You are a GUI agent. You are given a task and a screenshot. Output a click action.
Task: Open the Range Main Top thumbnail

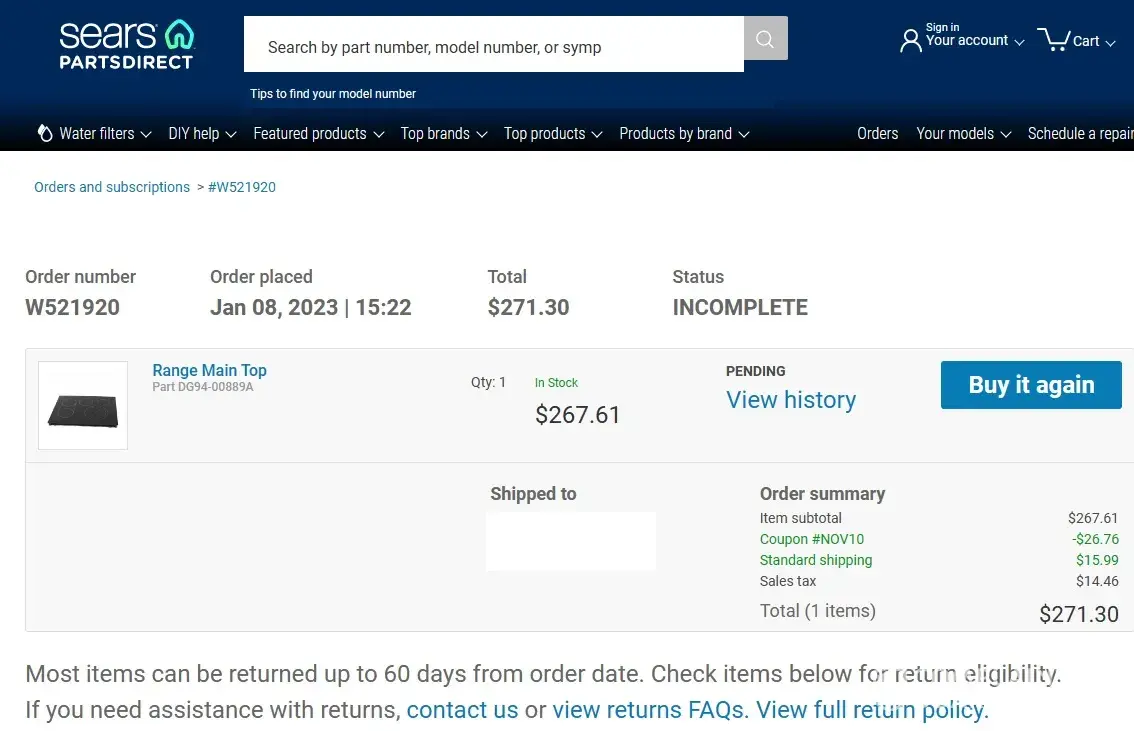coord(83,405)
